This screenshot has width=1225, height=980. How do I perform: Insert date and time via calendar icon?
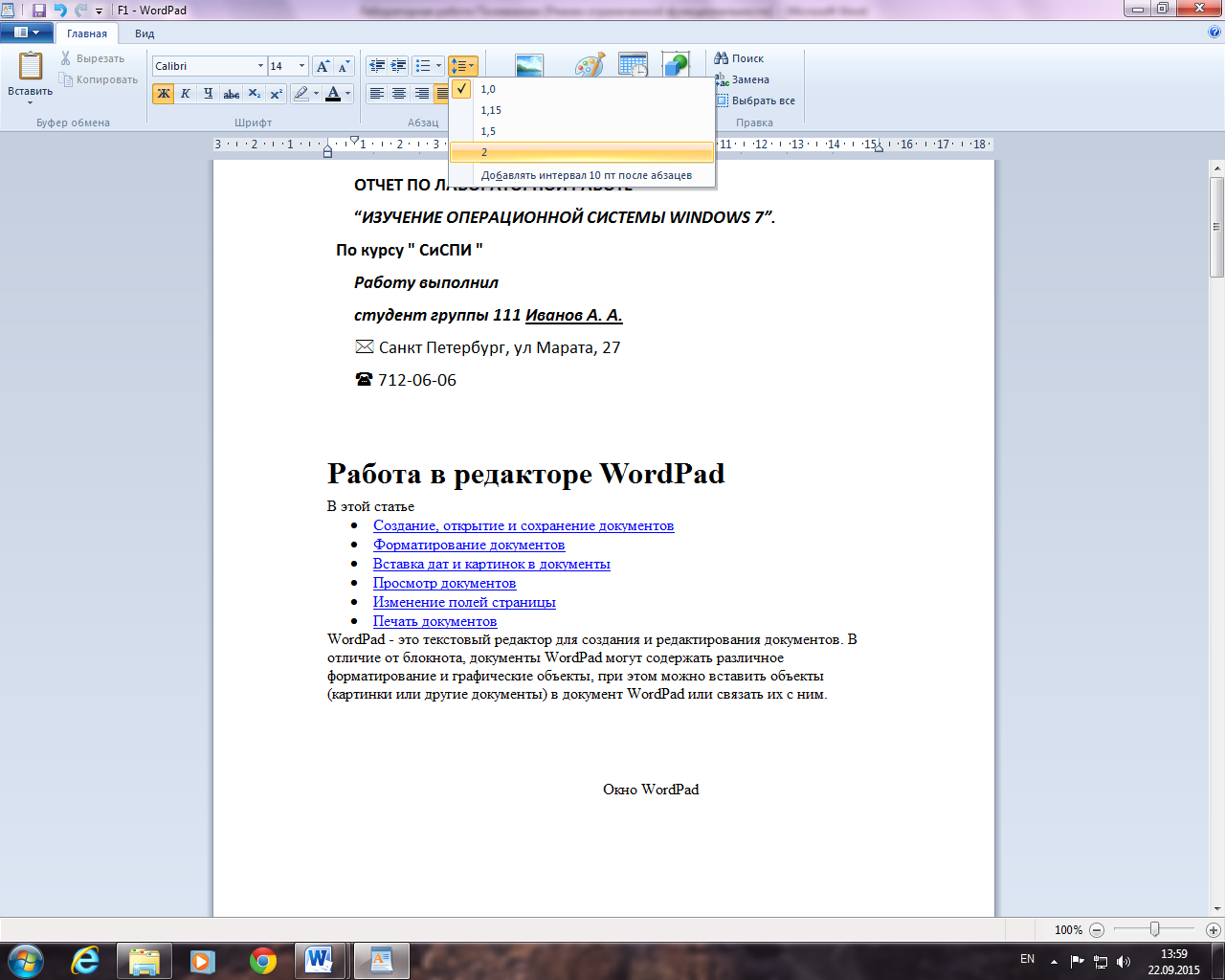coord(633,65)
